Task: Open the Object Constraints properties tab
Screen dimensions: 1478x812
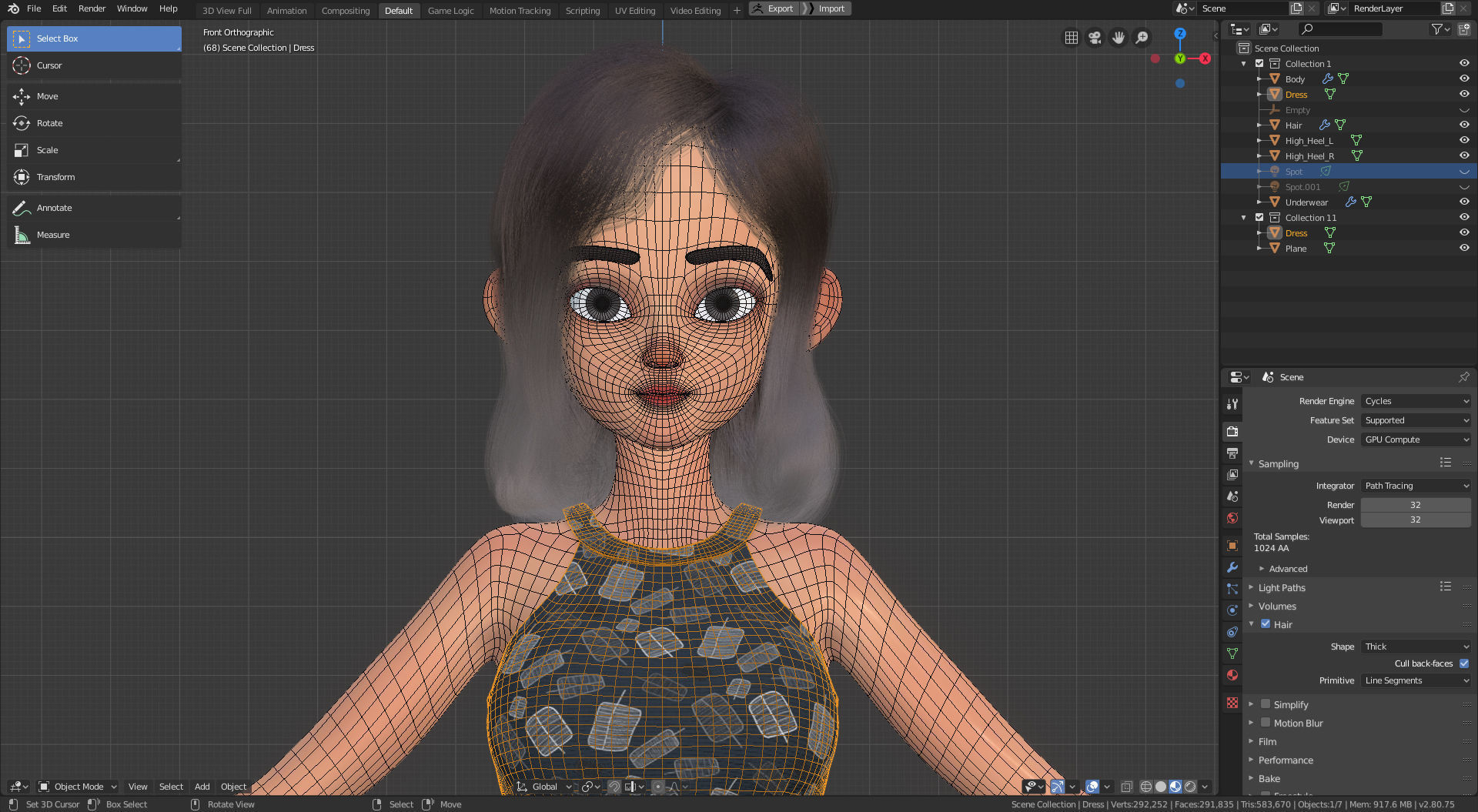Action: point(1232,632)
